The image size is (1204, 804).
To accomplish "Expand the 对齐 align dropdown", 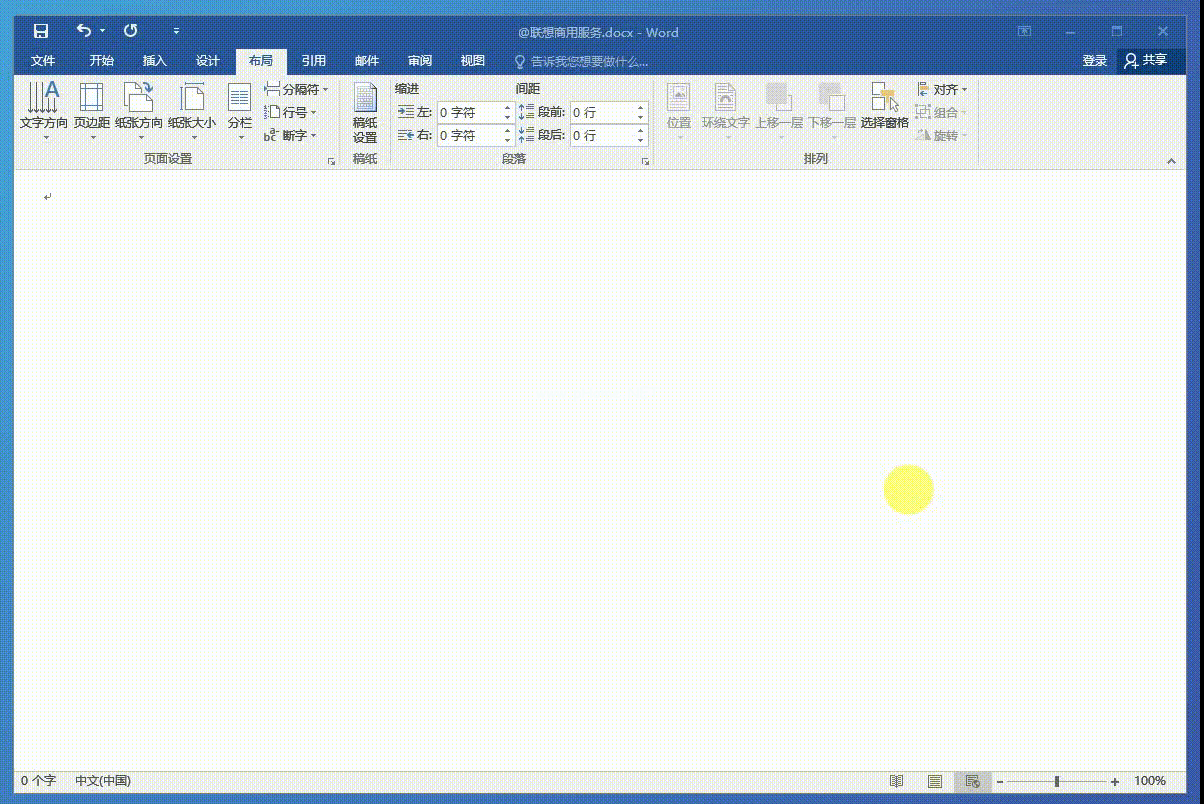I will point(943,90).
